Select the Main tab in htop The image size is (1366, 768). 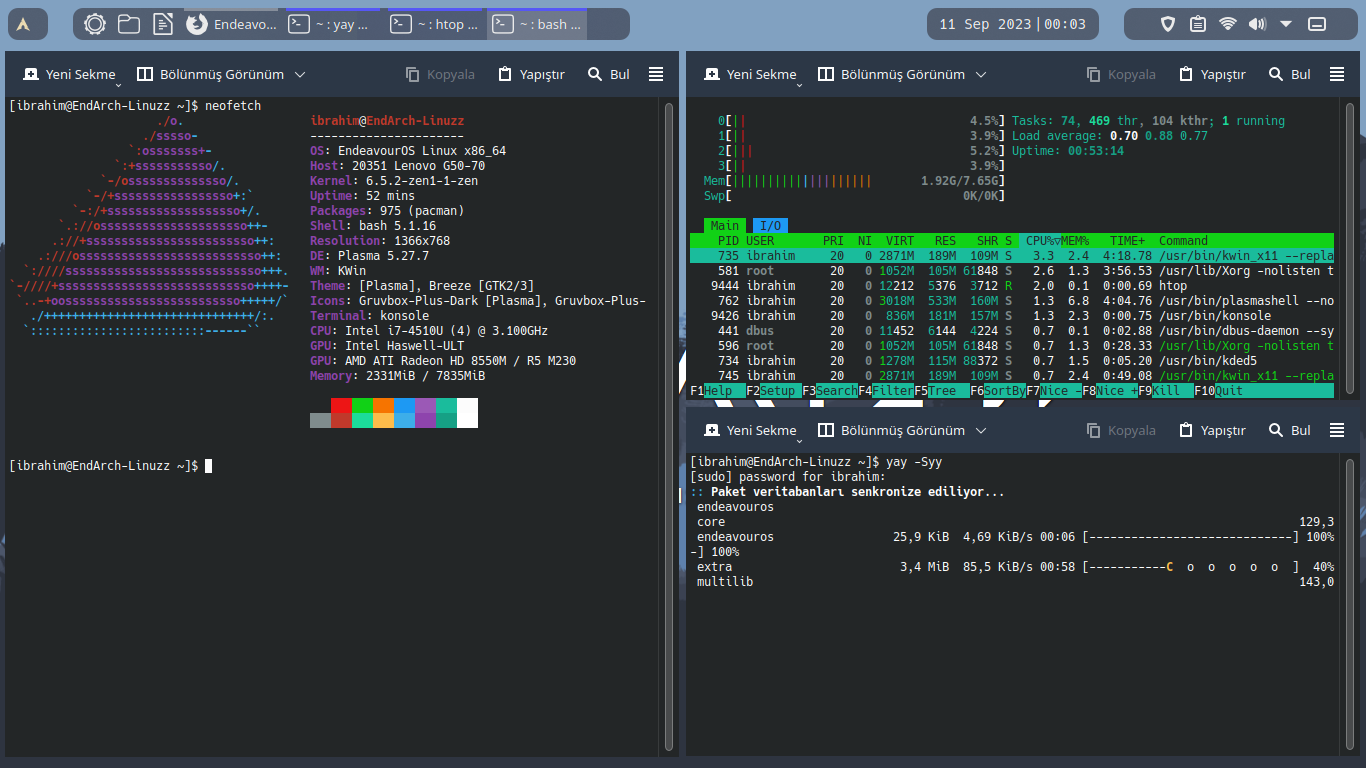(725, 226)
